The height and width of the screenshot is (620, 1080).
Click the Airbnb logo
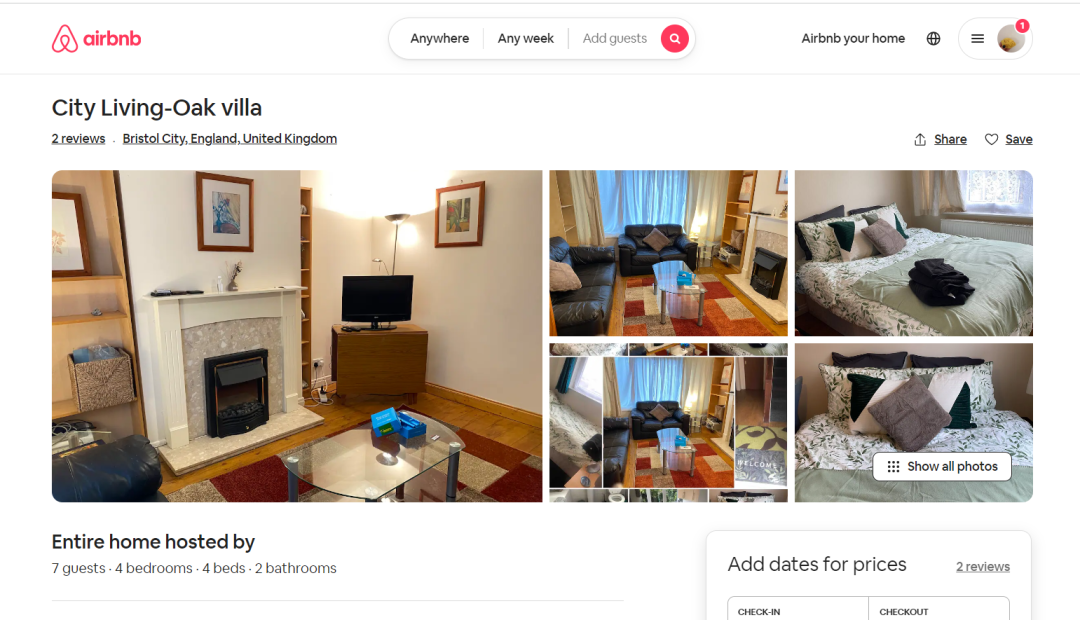point(96,39)
